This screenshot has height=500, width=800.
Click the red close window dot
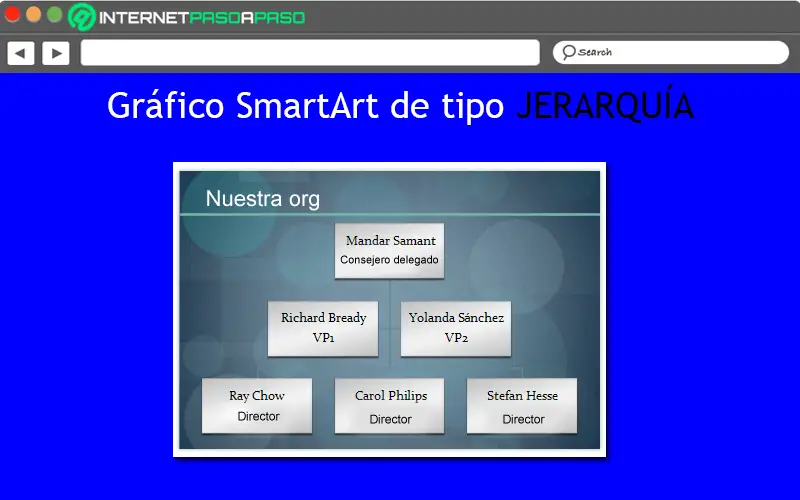[12, 14]
